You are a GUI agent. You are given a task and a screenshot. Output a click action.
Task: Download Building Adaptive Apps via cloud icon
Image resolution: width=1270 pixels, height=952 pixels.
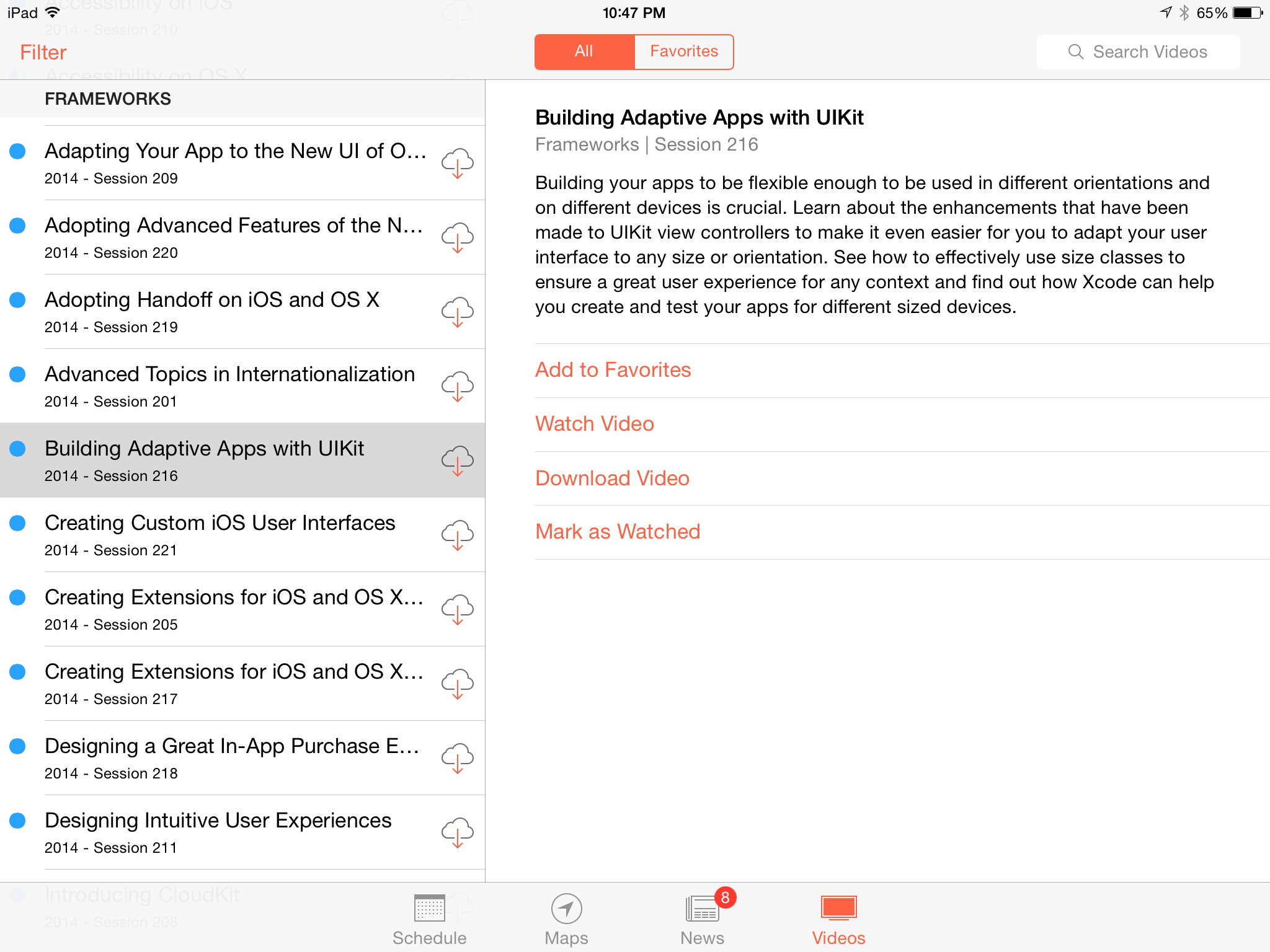(458, 461)
